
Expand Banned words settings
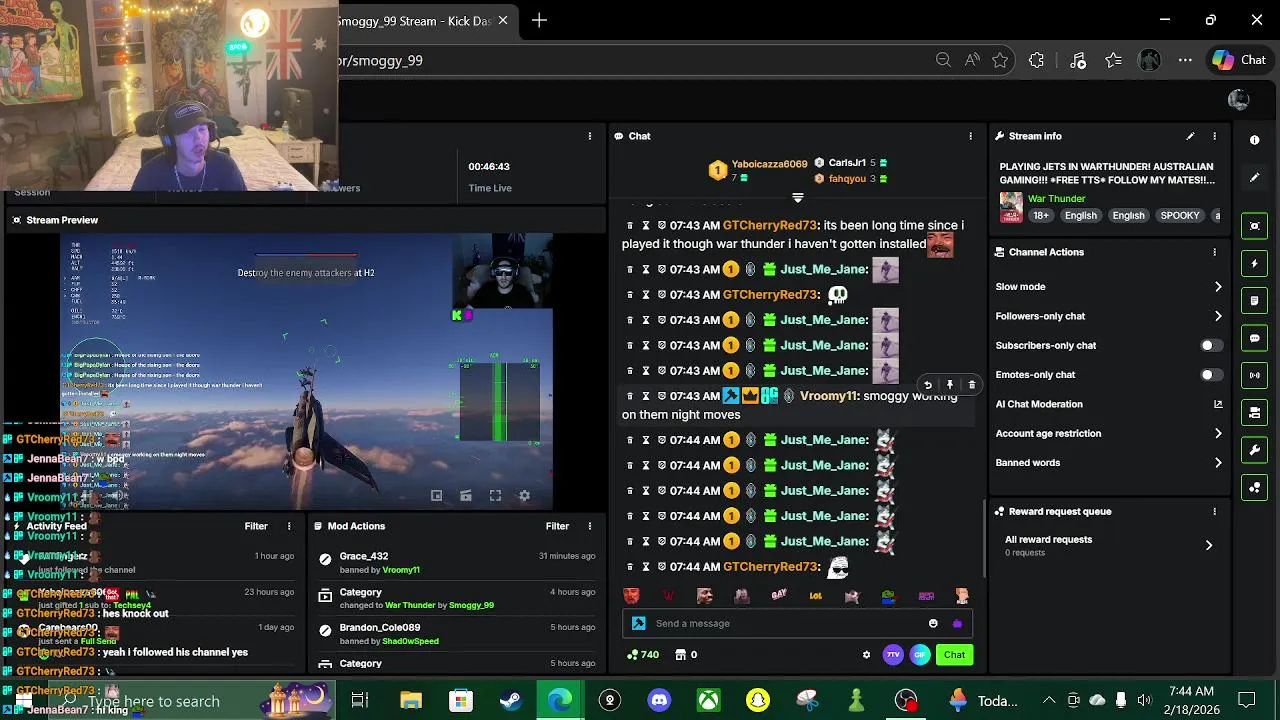[x=1217, y=463]
